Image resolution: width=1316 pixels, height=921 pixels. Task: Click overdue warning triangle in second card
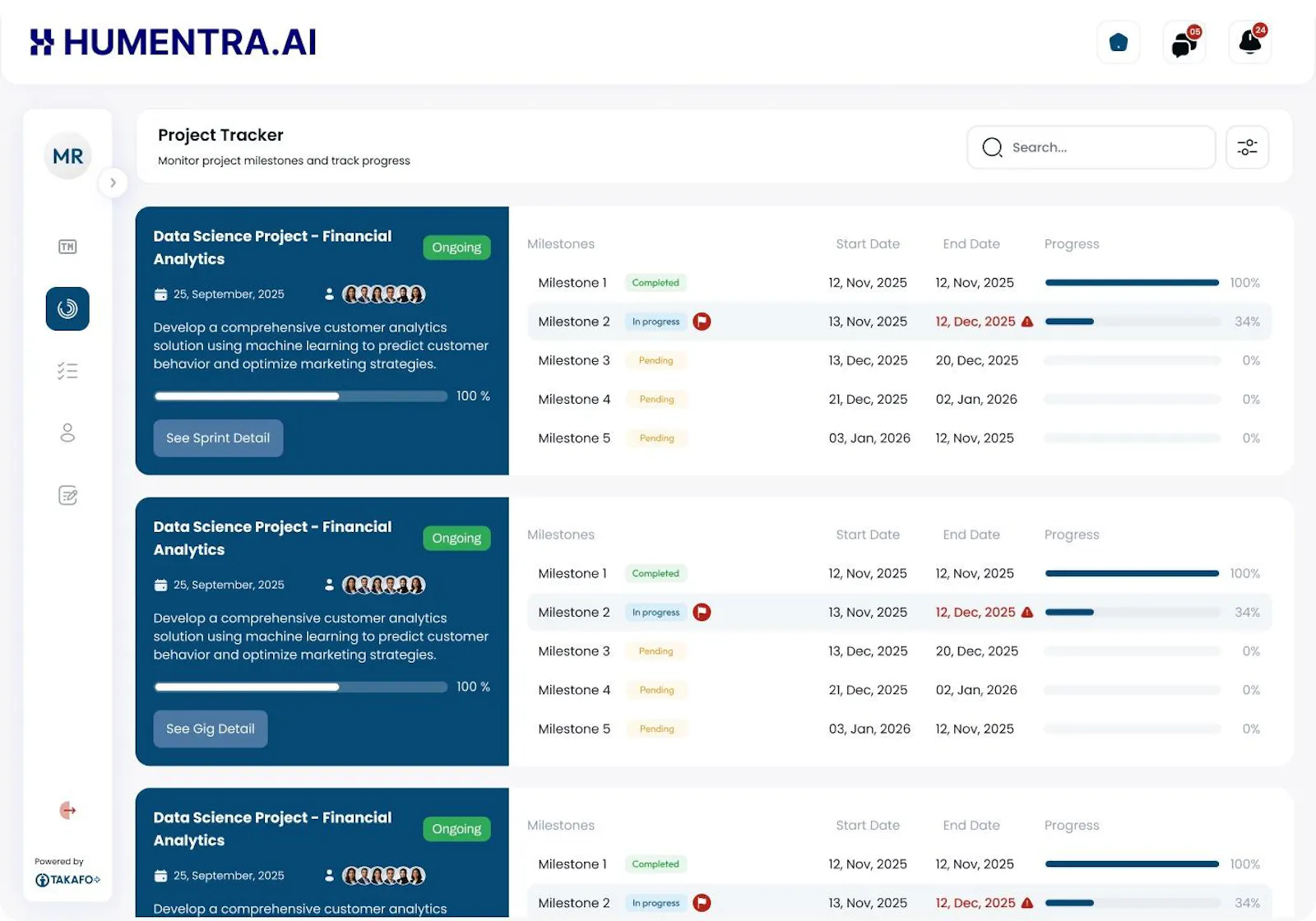coord(1027,612)
